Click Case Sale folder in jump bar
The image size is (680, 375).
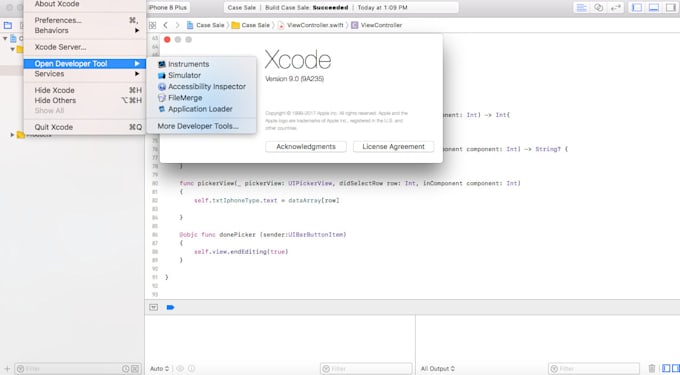click(x=251, y=26)
